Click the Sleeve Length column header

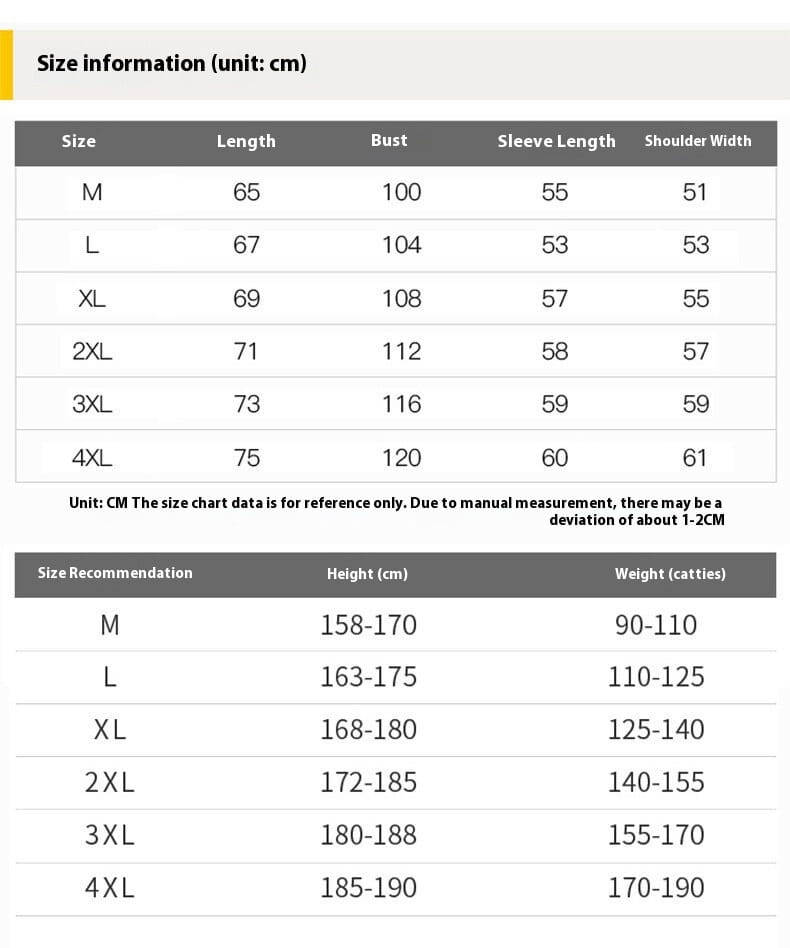coord(556,141)
